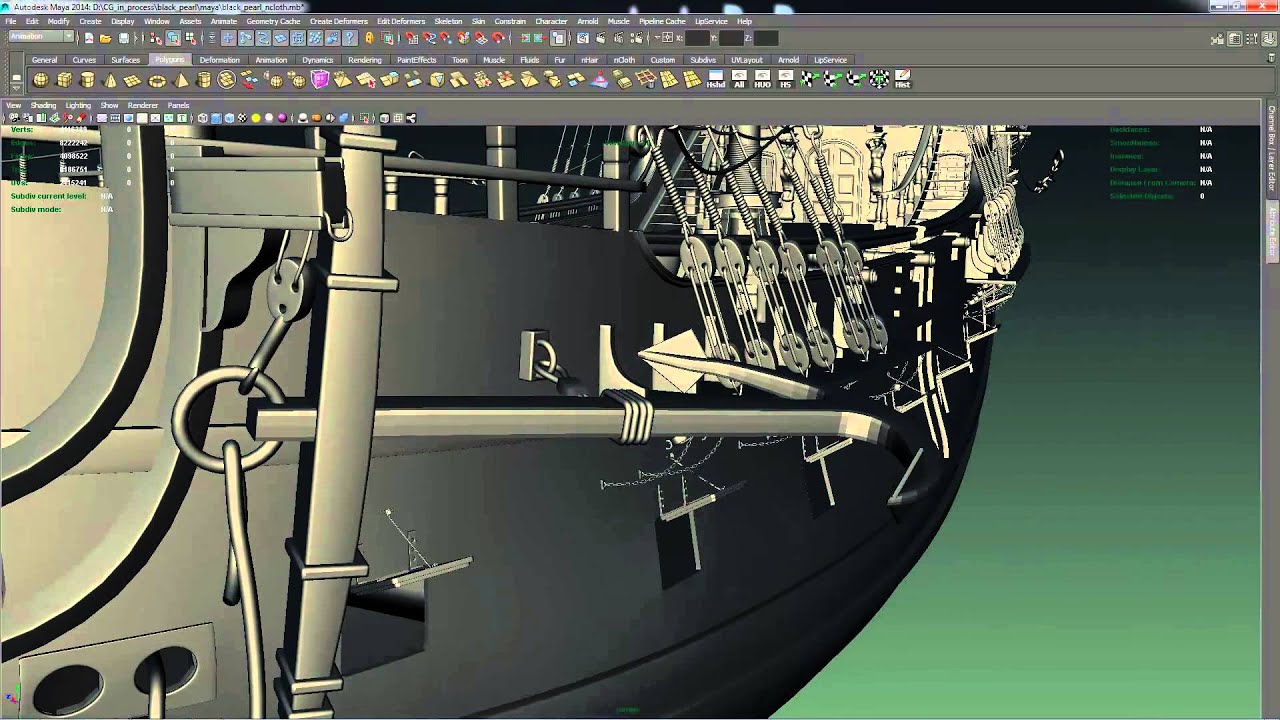Click the trash can icon right of shelf
Viewport: 1280px width, 720px height.
(x=1272, y=58)
